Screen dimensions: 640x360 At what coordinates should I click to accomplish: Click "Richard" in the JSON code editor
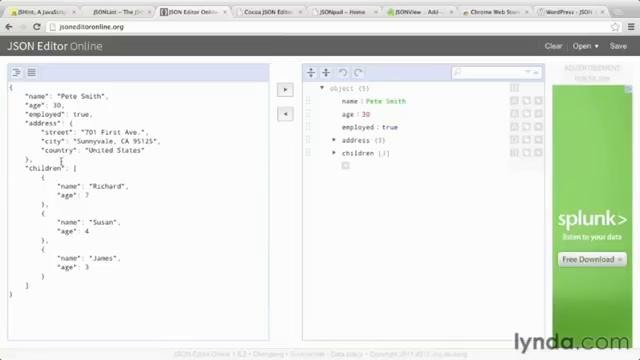click(x=107, y=186)
